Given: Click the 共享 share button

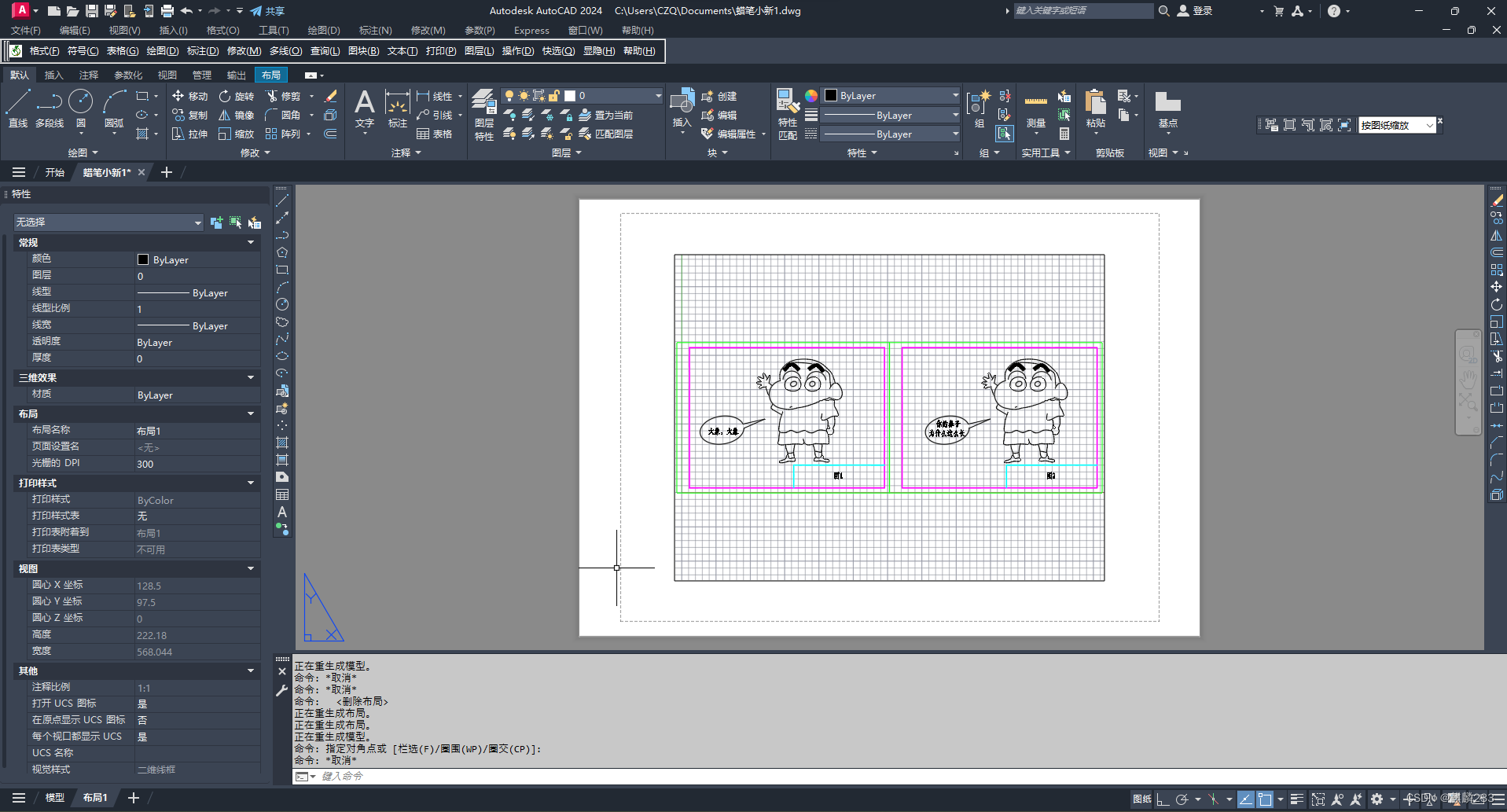Looking at the screenshot, I should (x=267, y=11).
